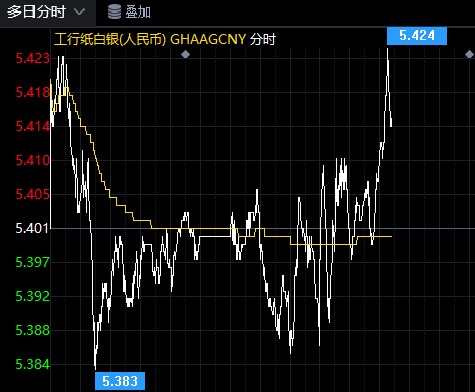The image size is (475, 392).
Task: Click the 5.410 axis price label
Action: [x=32, y=160]
